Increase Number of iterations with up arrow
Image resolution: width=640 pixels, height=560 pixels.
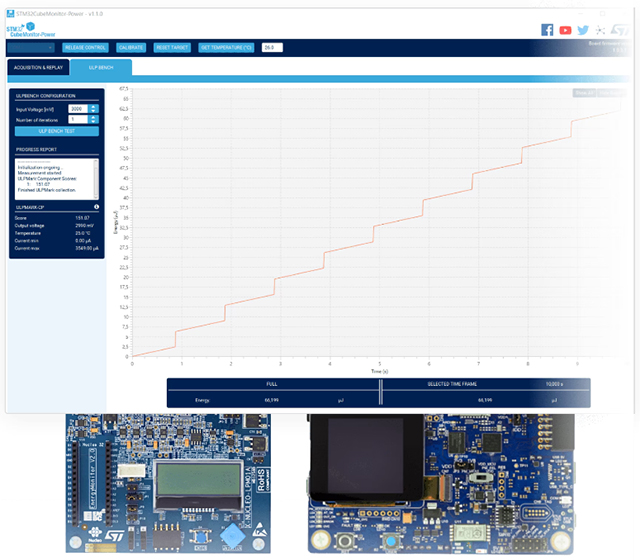pyautogui.click(x=93, y=117)
